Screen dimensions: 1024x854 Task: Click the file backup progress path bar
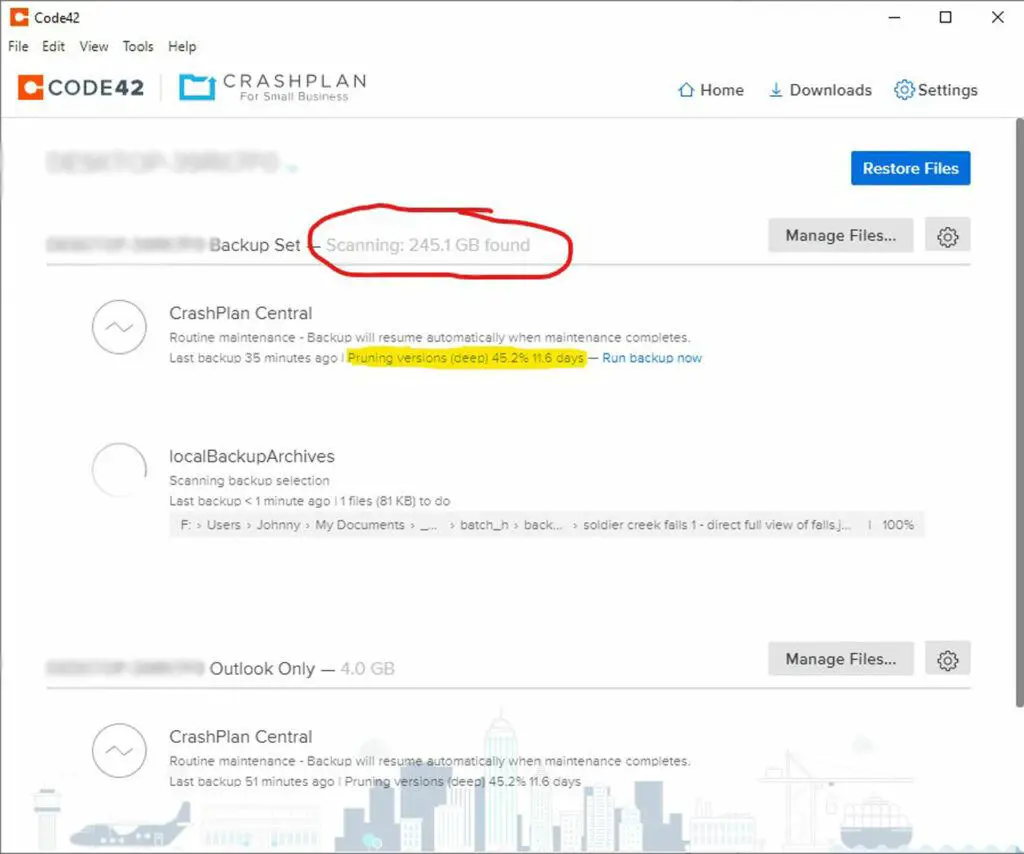tap(547, 525)
